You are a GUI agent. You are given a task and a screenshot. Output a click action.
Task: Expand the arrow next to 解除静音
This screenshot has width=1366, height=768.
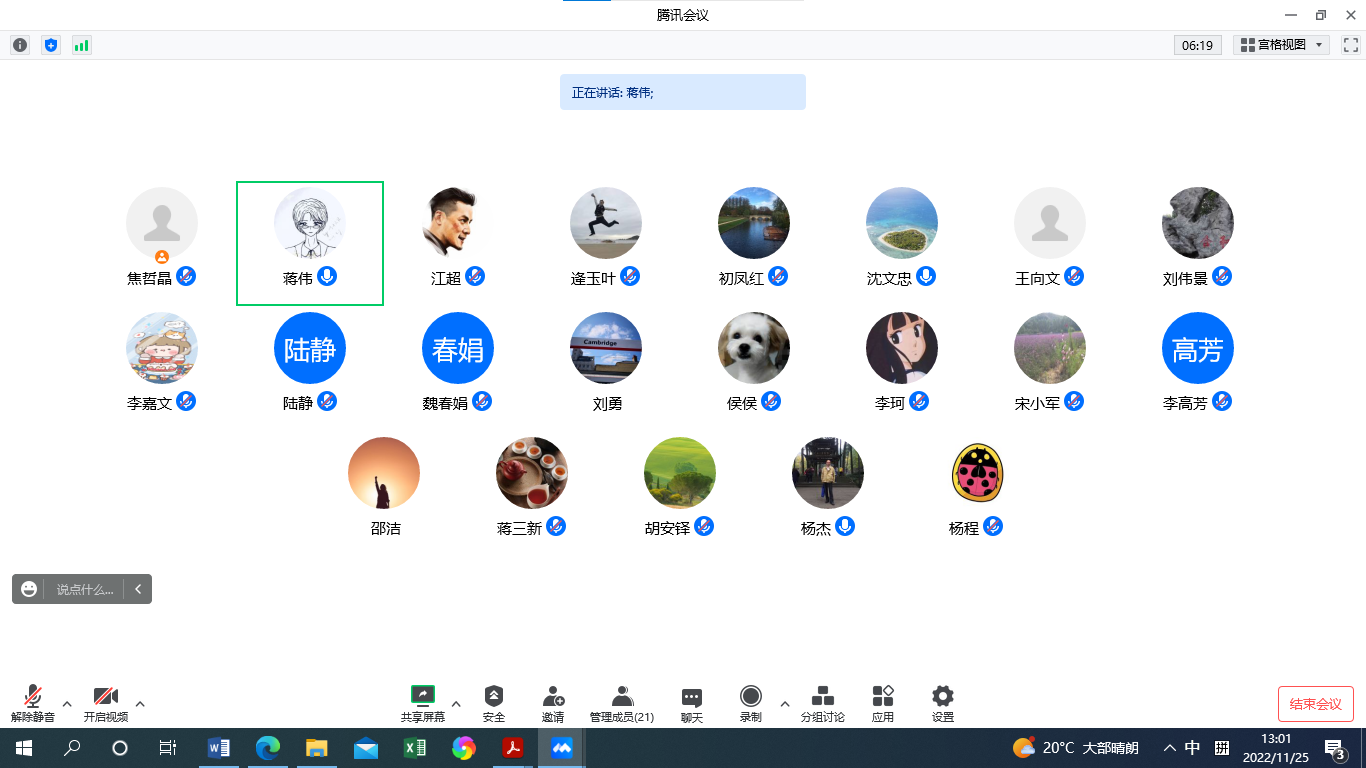pyautogui.click(x=67, y=703)
